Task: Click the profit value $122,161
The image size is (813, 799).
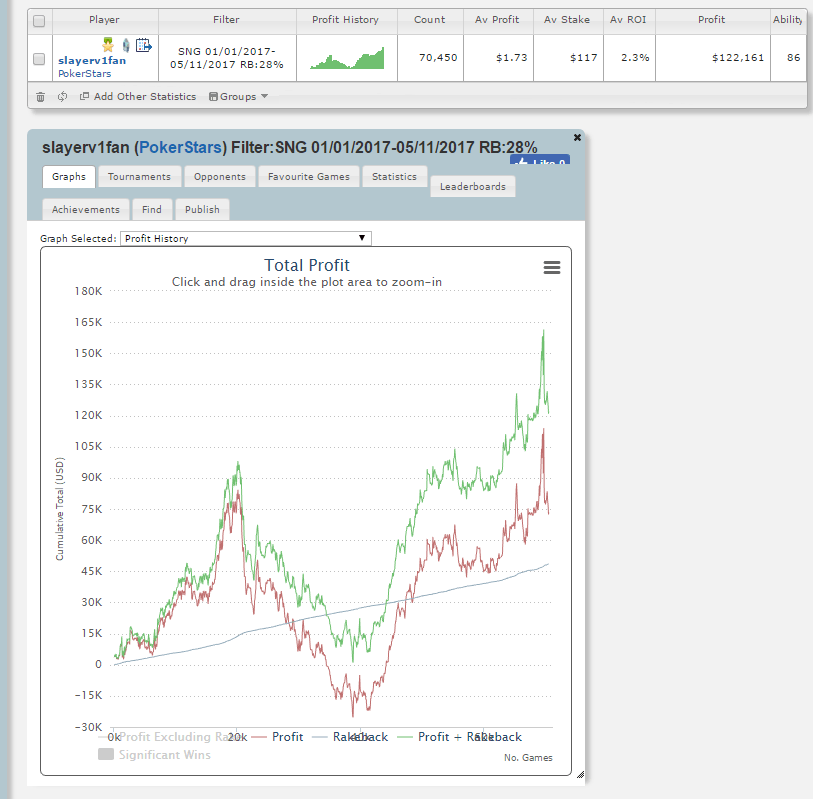Action: (738, 58)
